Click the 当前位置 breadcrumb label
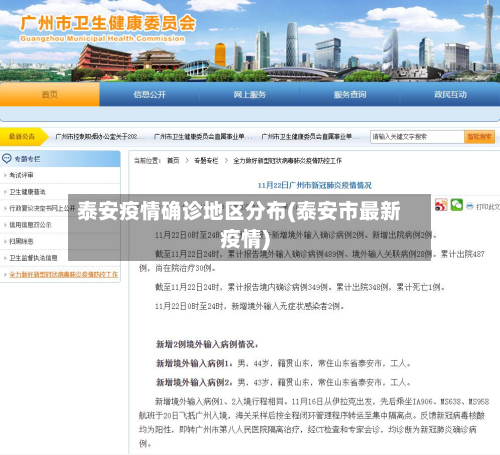 click(147, 161)
